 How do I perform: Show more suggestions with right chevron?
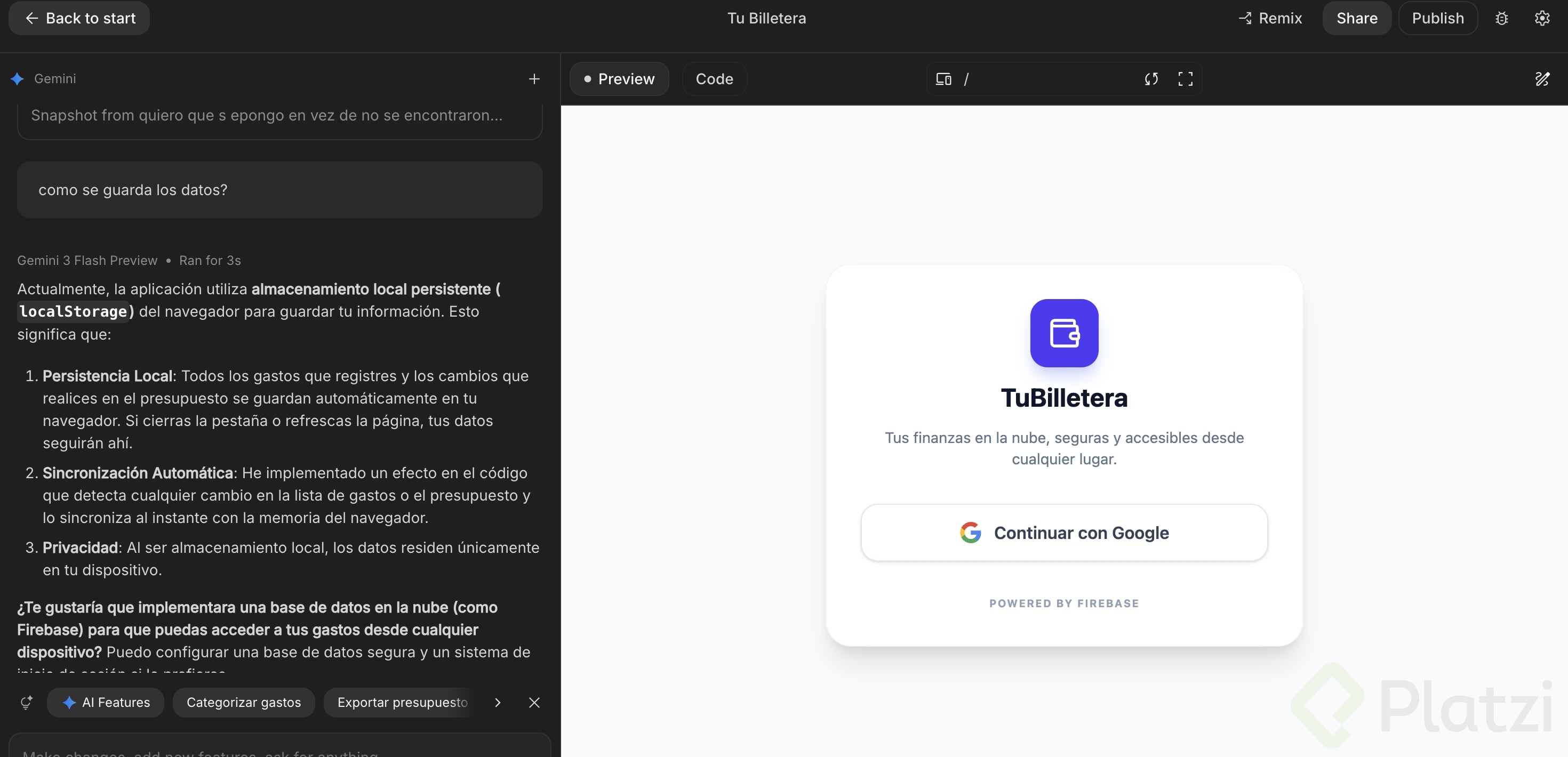click(x=497, y=702)
